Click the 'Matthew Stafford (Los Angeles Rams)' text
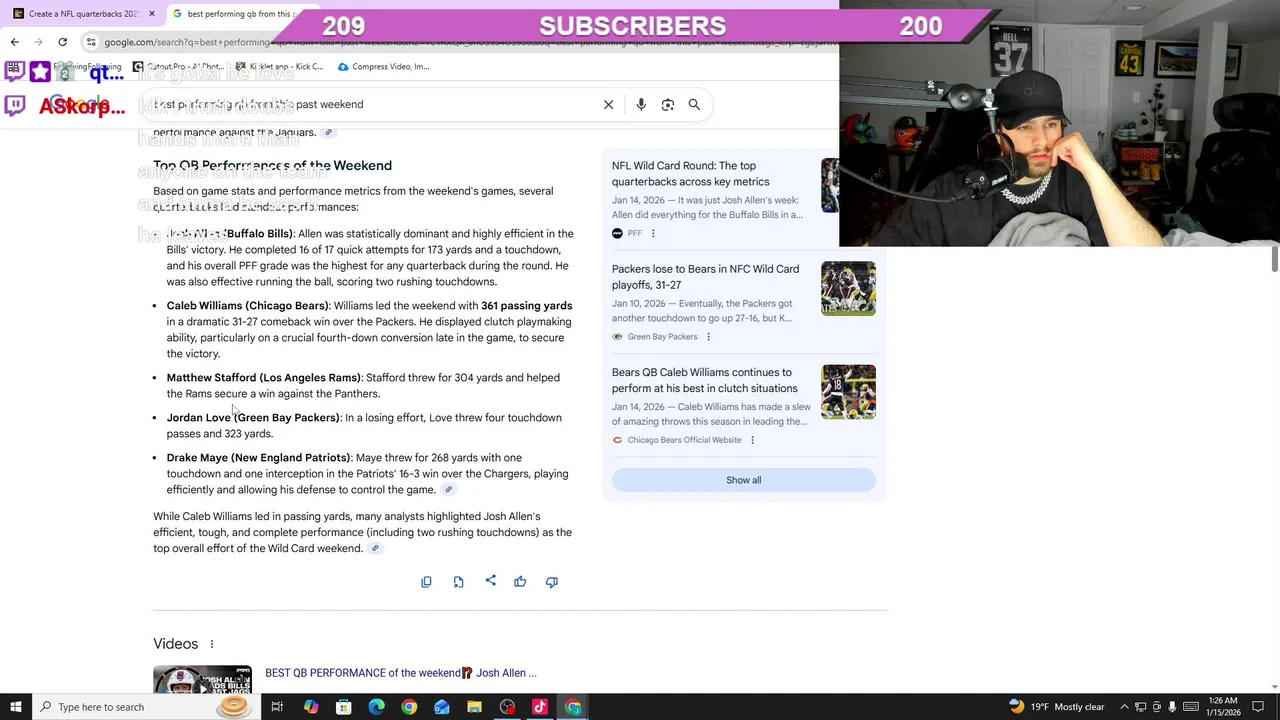The image size is (1280, 720). (x=264, y=378)
